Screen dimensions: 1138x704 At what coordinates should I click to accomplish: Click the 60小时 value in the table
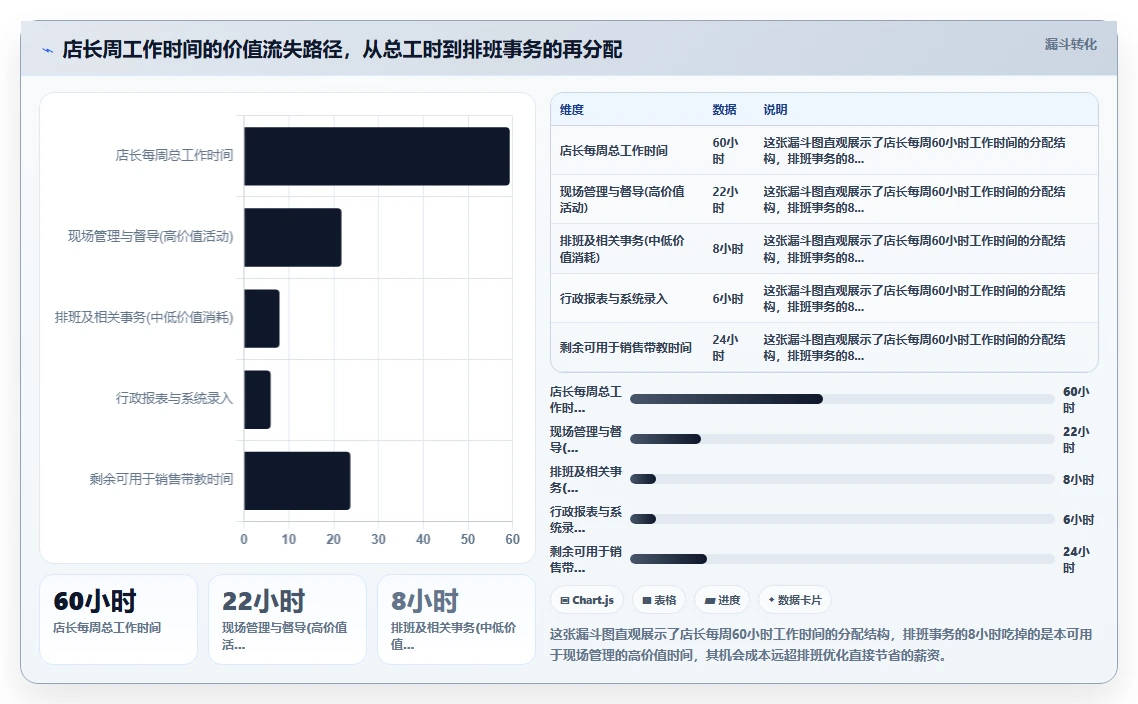coord(726,150)
